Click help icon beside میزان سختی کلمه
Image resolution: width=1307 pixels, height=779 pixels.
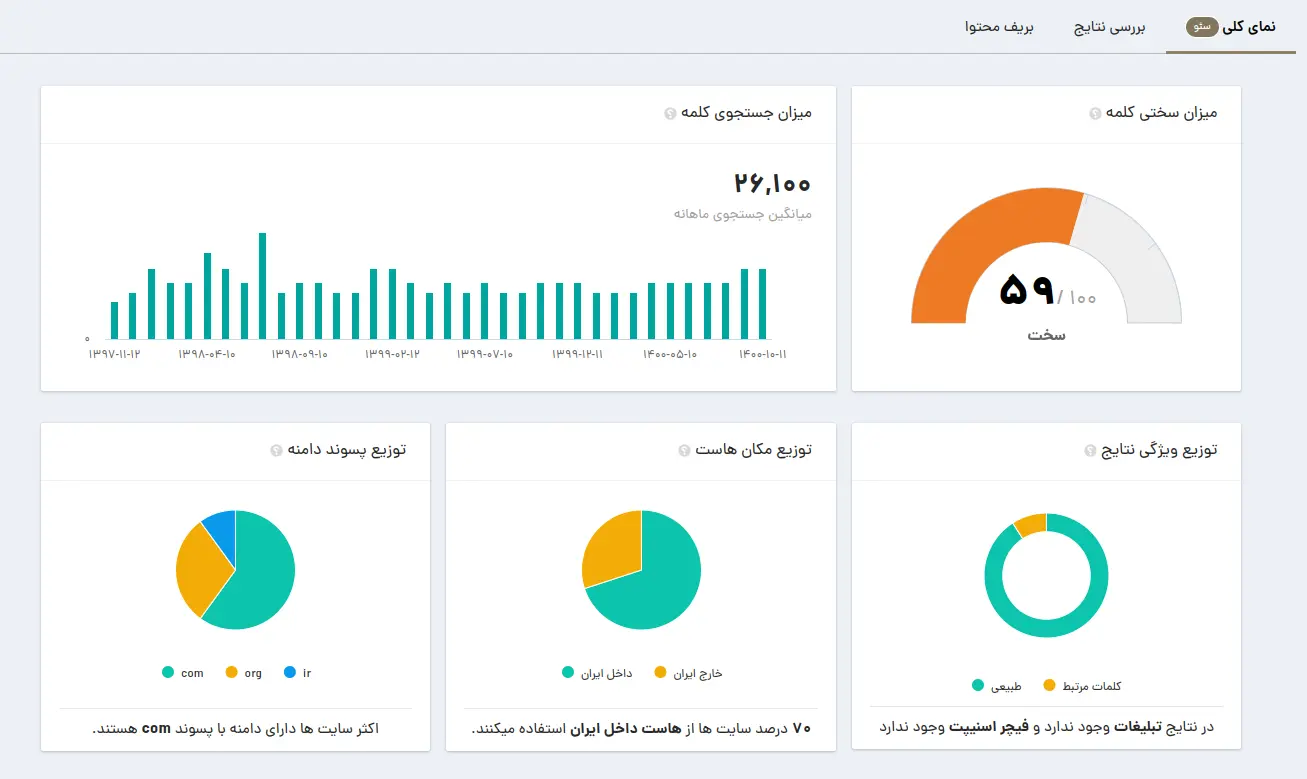click(1095, 114)
